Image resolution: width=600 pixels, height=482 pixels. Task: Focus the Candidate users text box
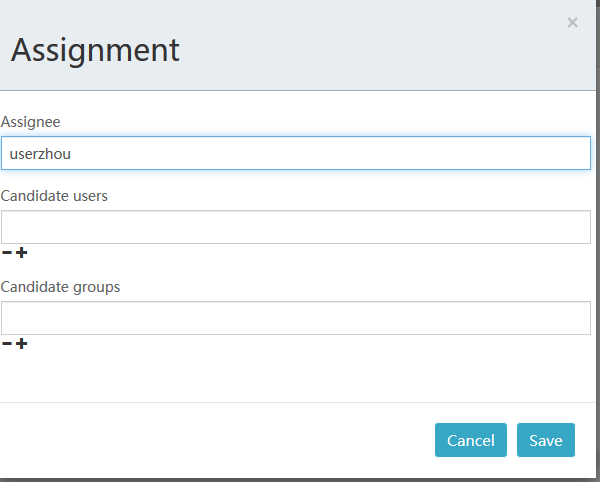[296, 227]
